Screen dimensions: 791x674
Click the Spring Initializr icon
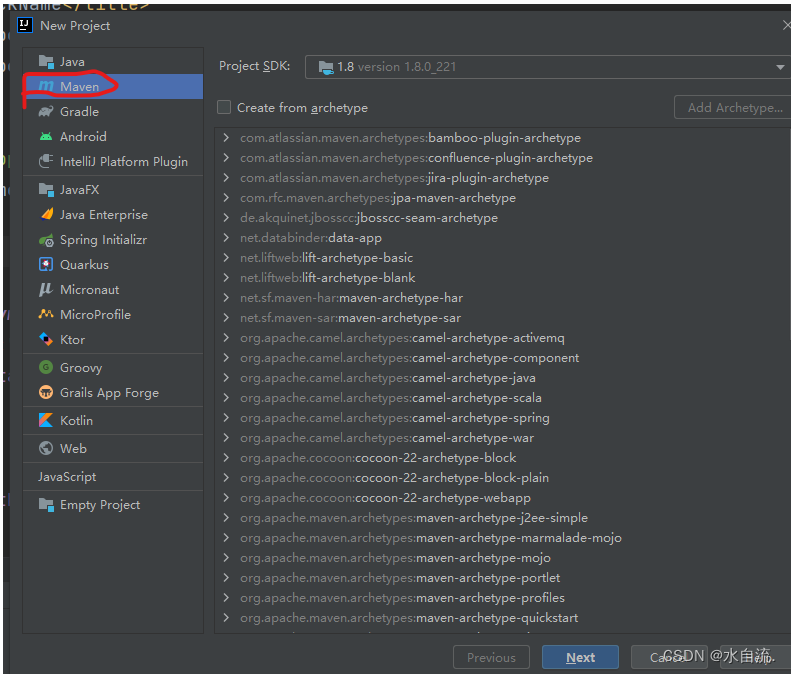tap(46, 240)
